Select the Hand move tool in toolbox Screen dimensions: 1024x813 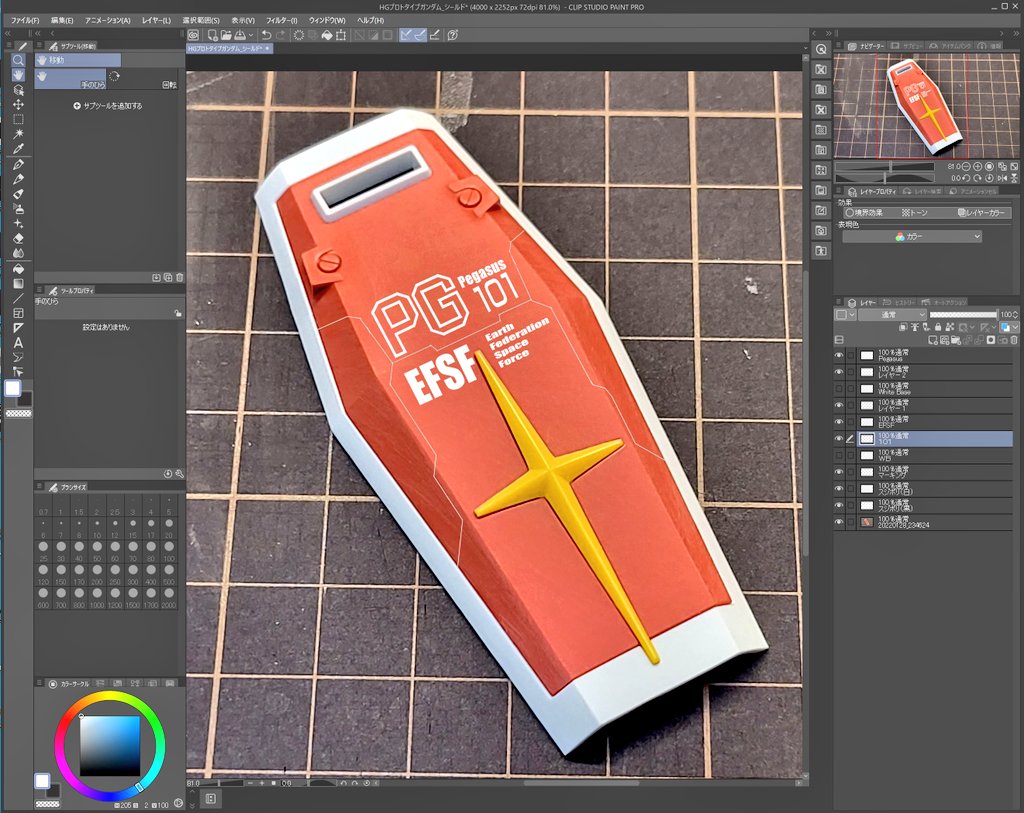(x=18, y=75)
